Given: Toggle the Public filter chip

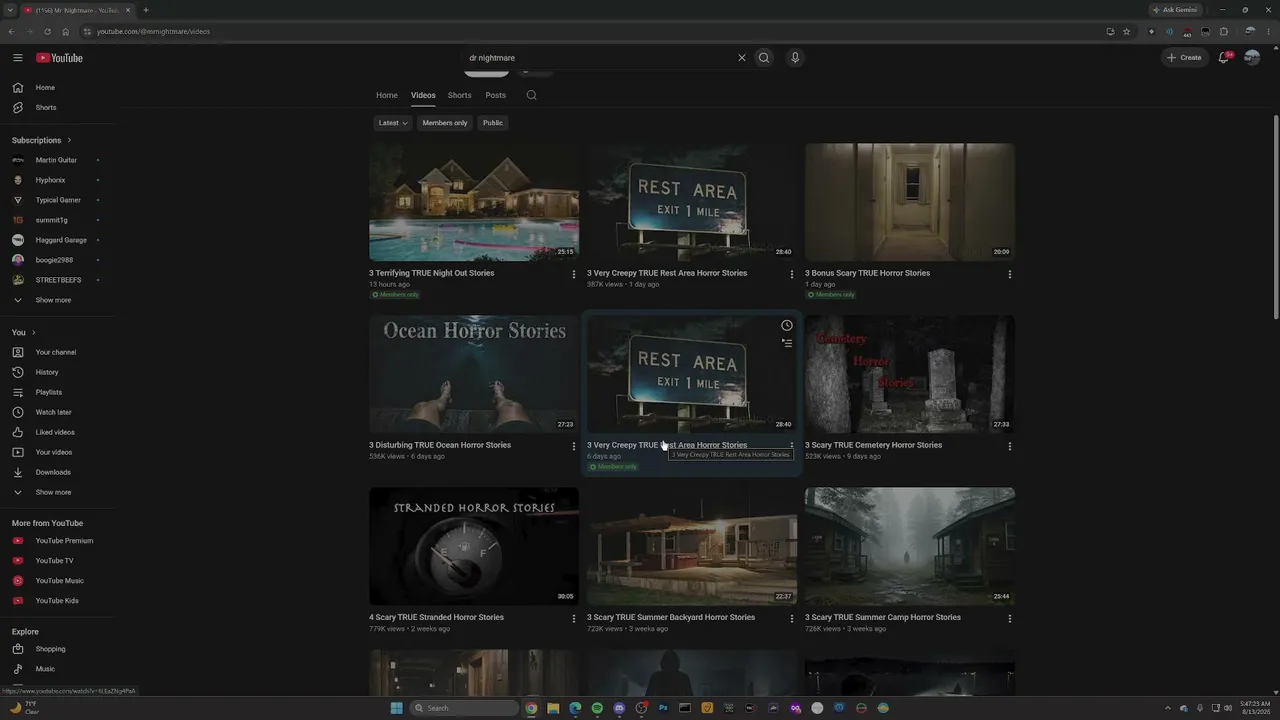Looking at the screenshot, I should [x=493, y=123].
